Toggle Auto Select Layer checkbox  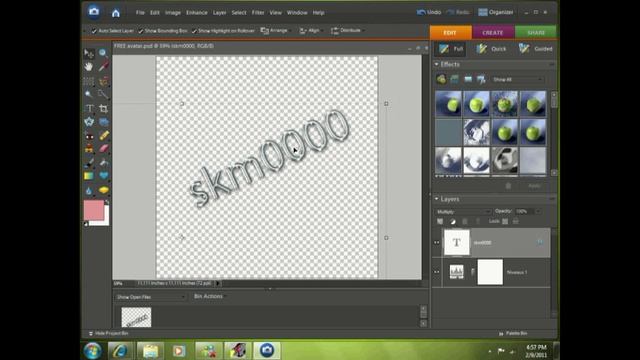click(x=94, y=31)
